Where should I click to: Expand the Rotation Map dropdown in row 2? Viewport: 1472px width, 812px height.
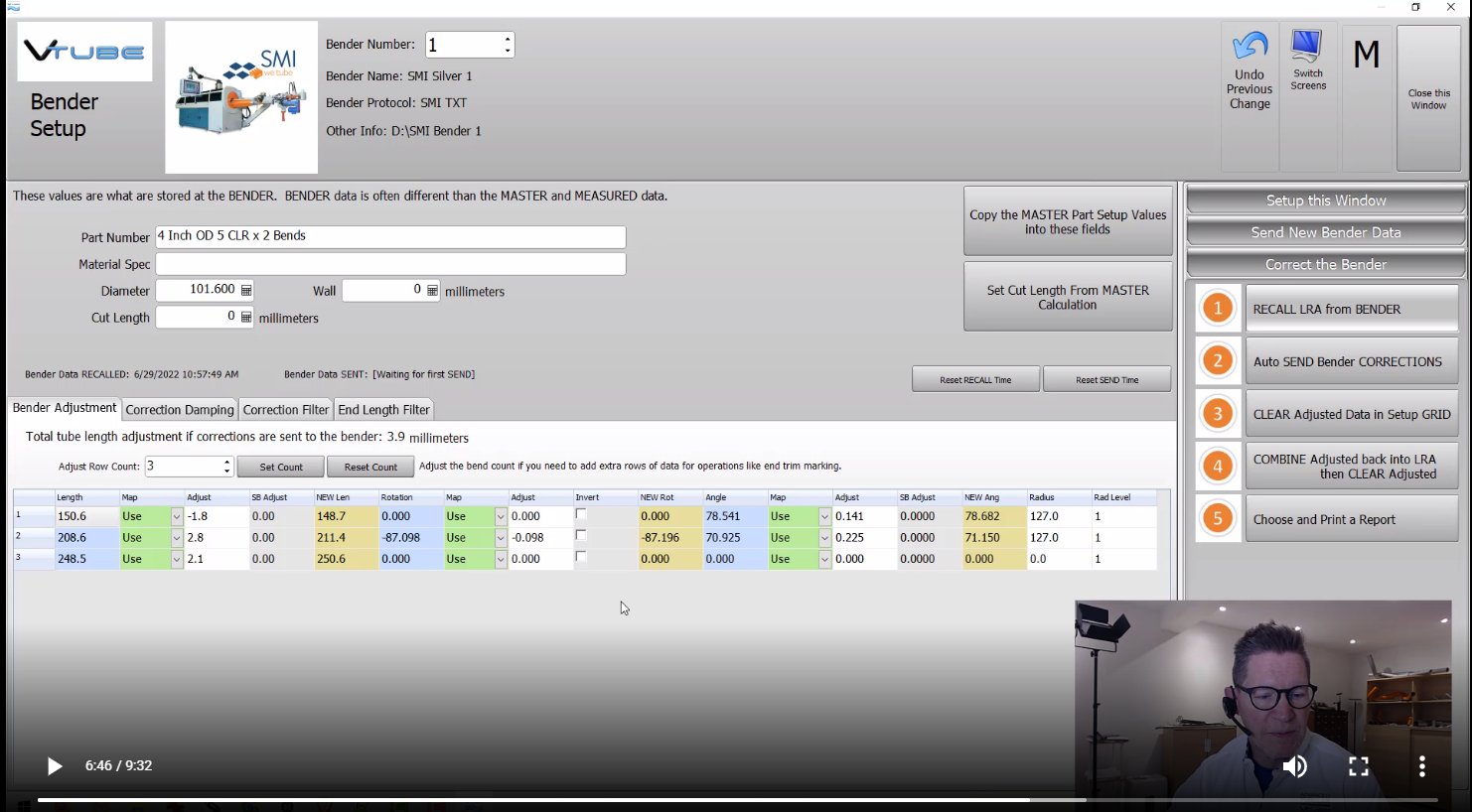[501, 538]
